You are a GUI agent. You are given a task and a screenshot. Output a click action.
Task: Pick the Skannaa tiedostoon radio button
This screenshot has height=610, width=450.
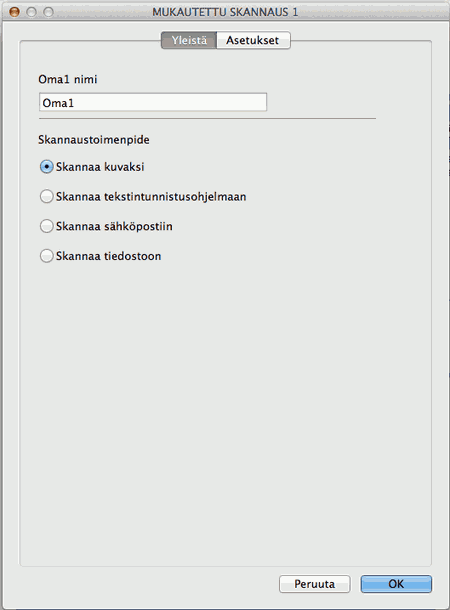(47, 256)
